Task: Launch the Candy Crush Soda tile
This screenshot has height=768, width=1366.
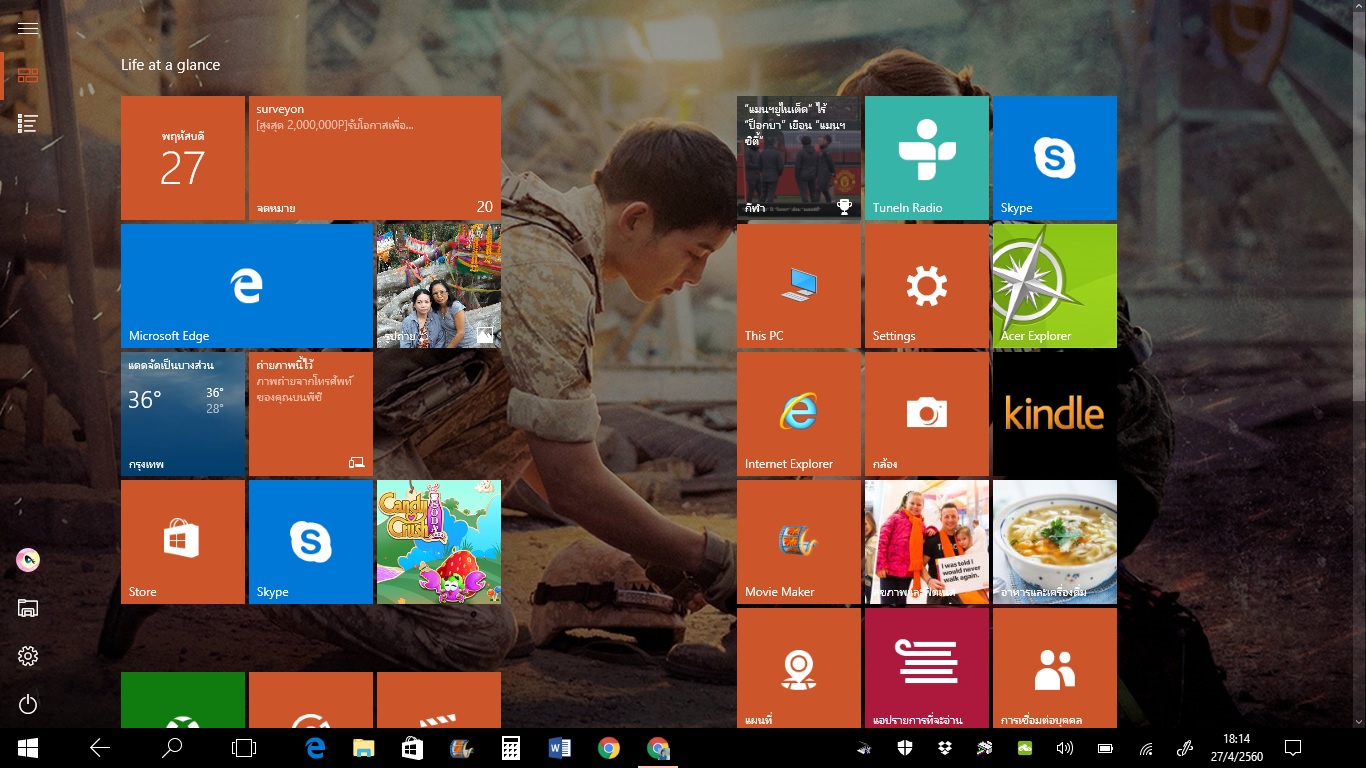Action: tap(439, 542)
